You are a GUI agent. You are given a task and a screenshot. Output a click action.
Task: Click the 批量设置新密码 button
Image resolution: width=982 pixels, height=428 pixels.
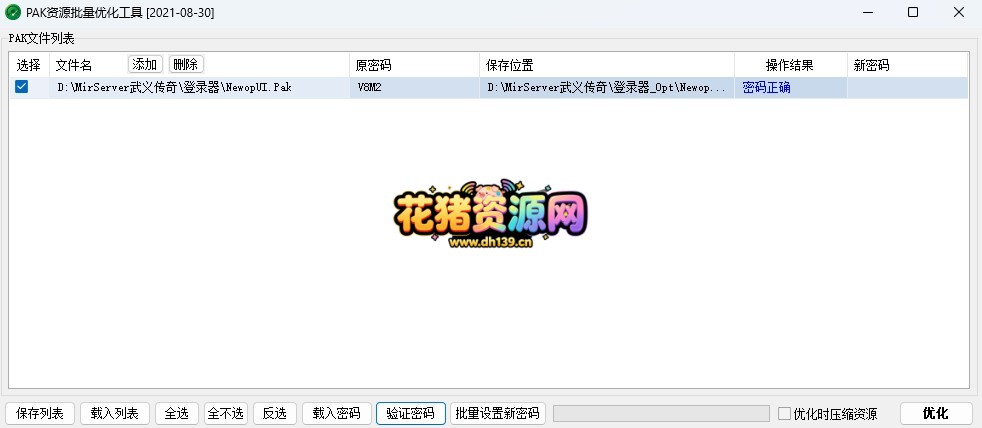498,414
